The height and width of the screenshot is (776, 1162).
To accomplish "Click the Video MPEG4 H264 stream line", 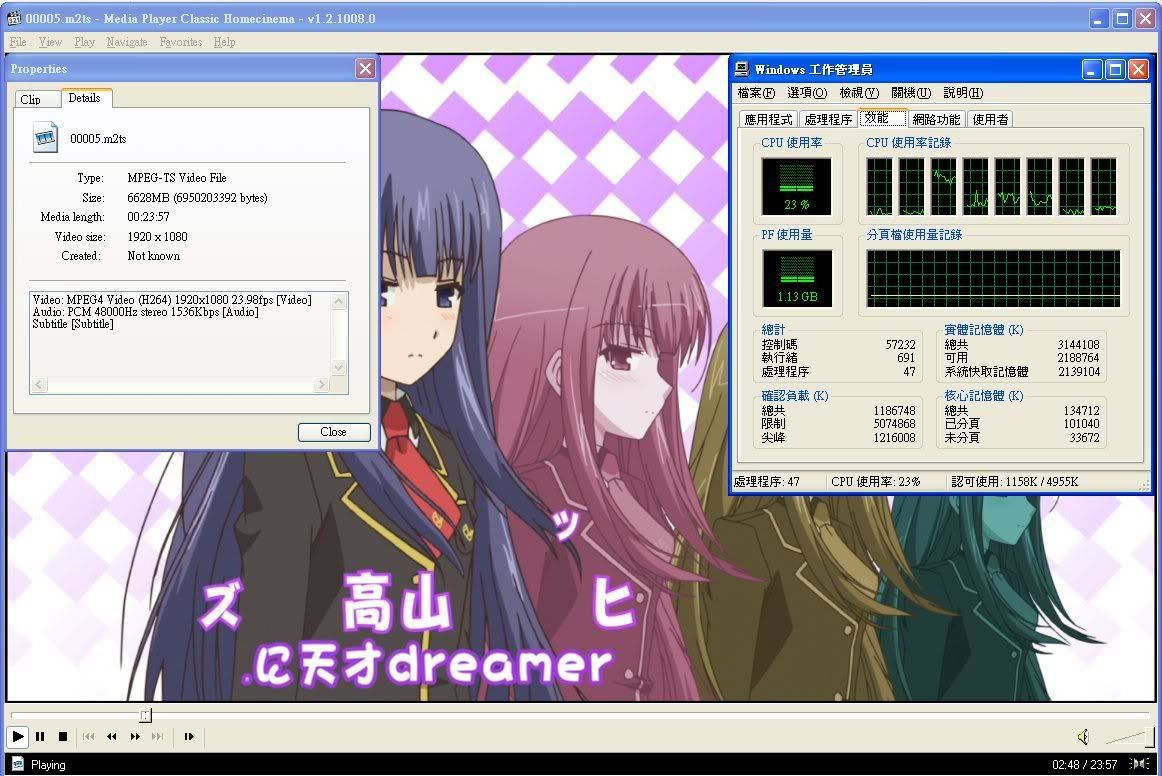I will (172, 300).
